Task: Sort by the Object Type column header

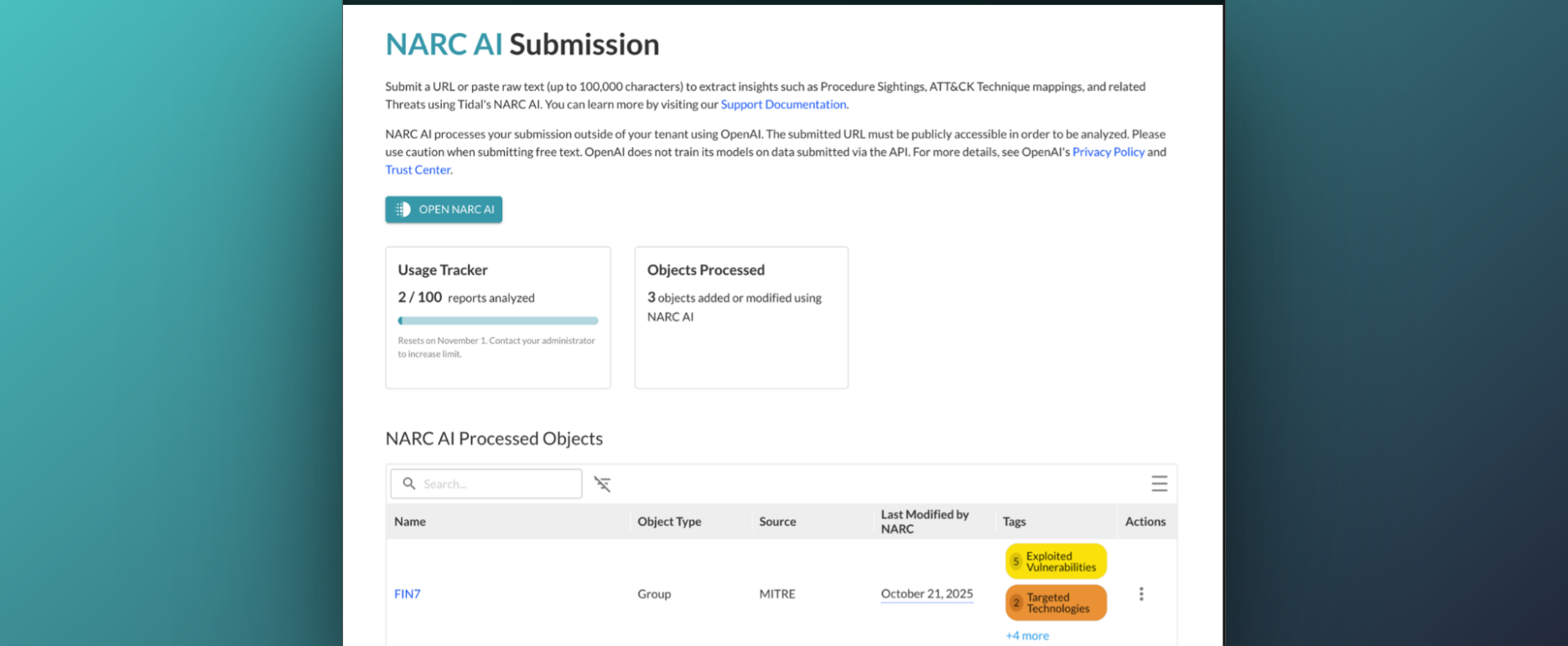Action: 669,522
